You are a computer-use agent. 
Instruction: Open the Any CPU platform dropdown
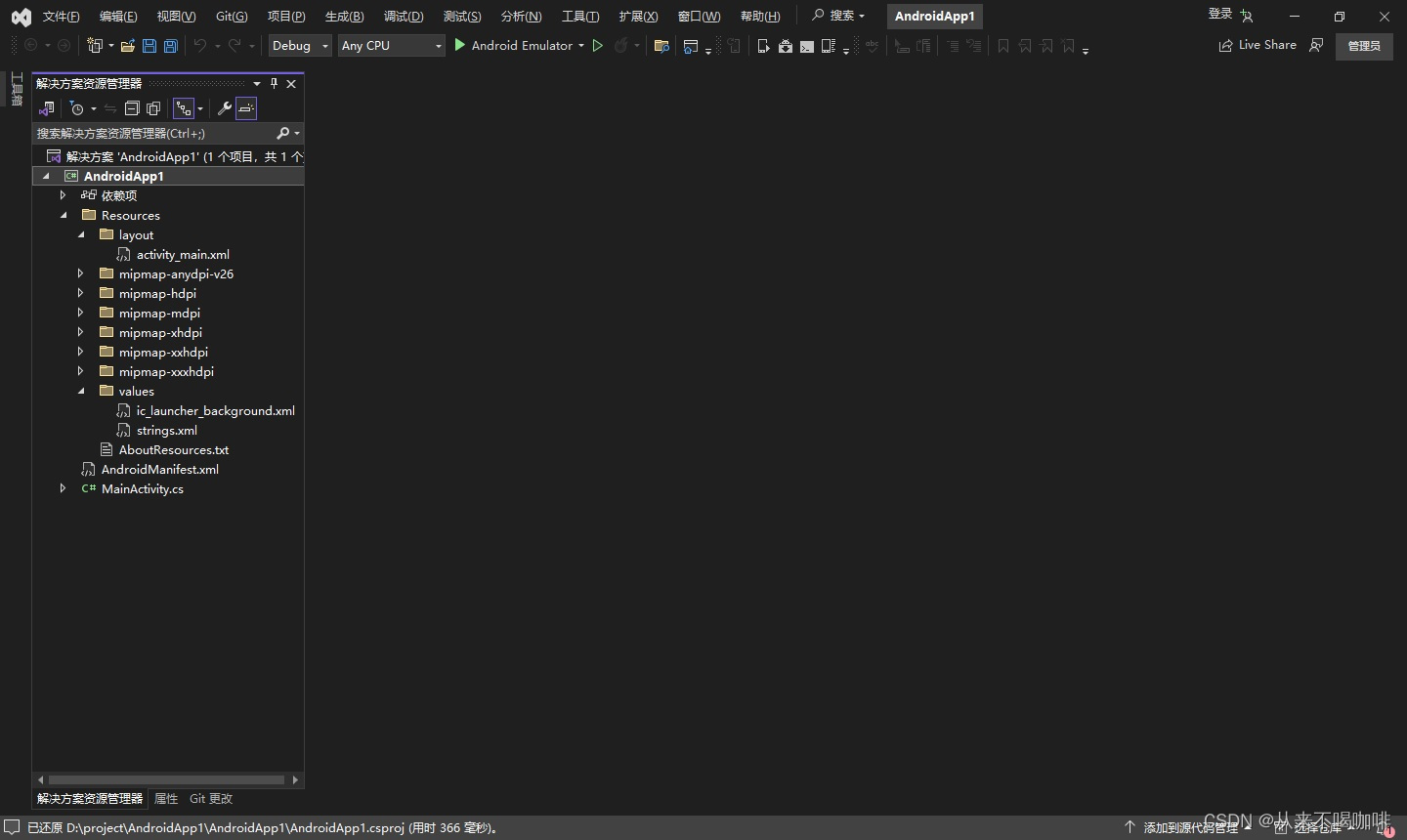pyautogui.click(x=392, y=46)
